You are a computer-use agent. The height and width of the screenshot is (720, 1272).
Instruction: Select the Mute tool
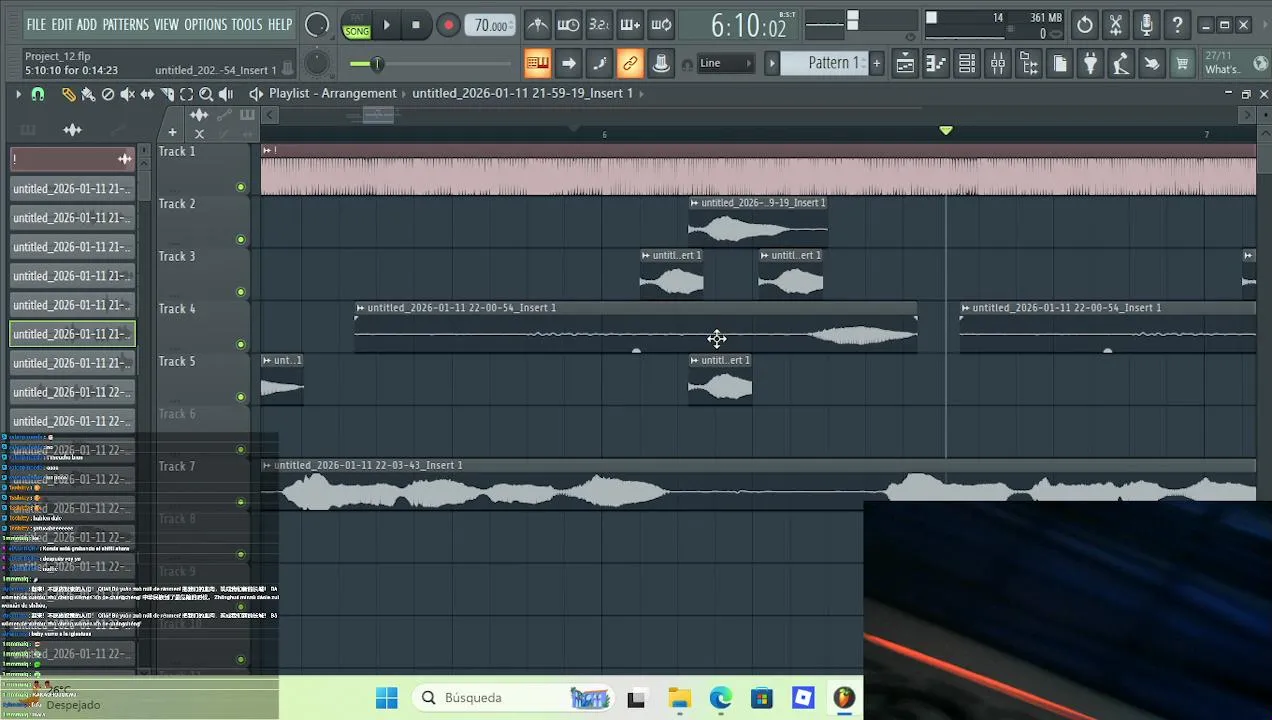[x=127, y=94]
